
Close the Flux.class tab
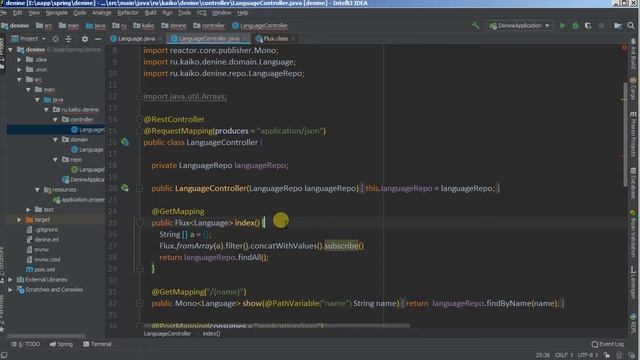(x=293, y=39)
